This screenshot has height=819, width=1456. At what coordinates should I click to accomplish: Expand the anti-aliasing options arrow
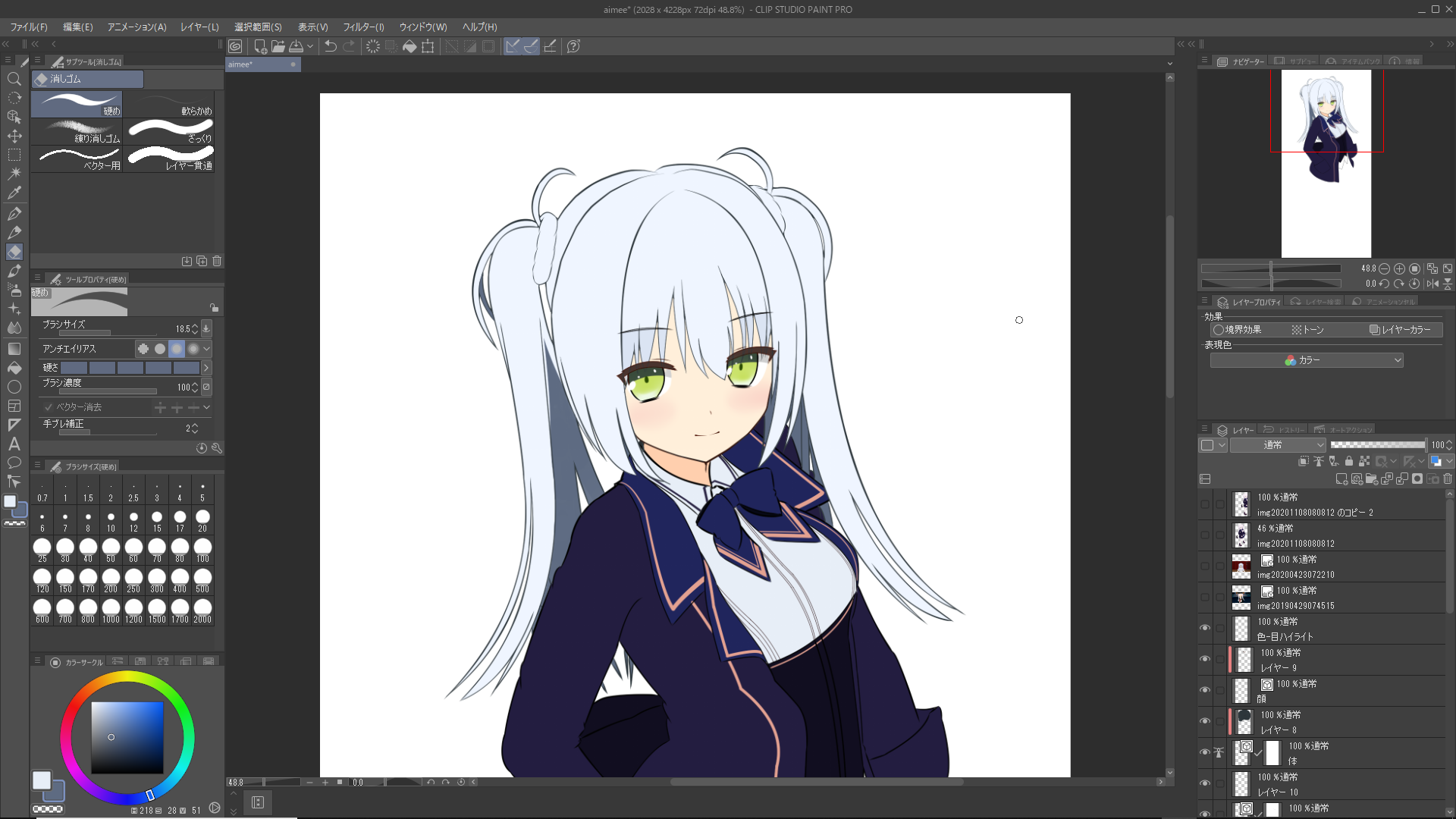click(x=206, y=349)
